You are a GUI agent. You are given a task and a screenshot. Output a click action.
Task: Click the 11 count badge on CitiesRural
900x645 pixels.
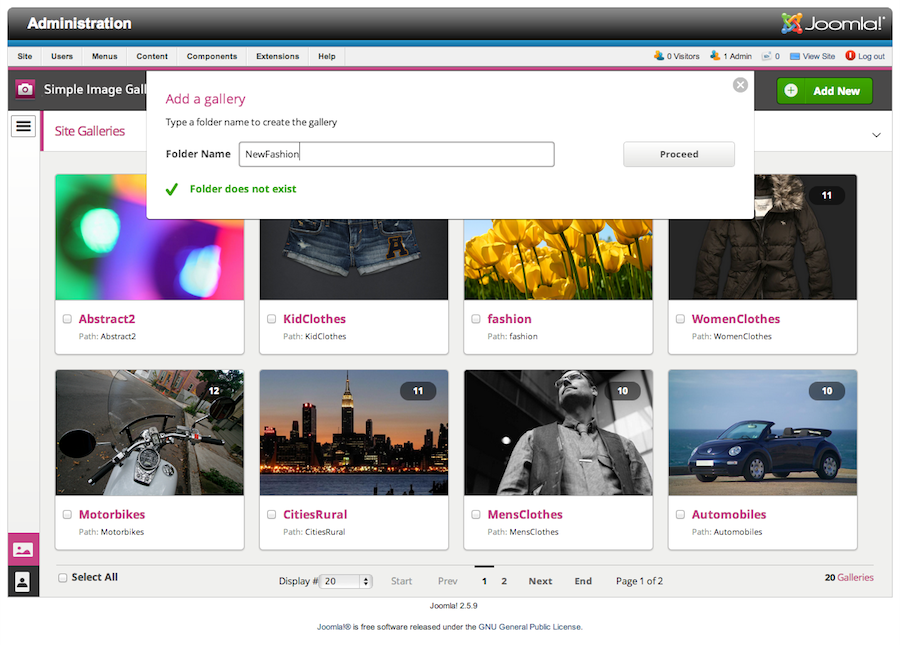click(418, 391)
